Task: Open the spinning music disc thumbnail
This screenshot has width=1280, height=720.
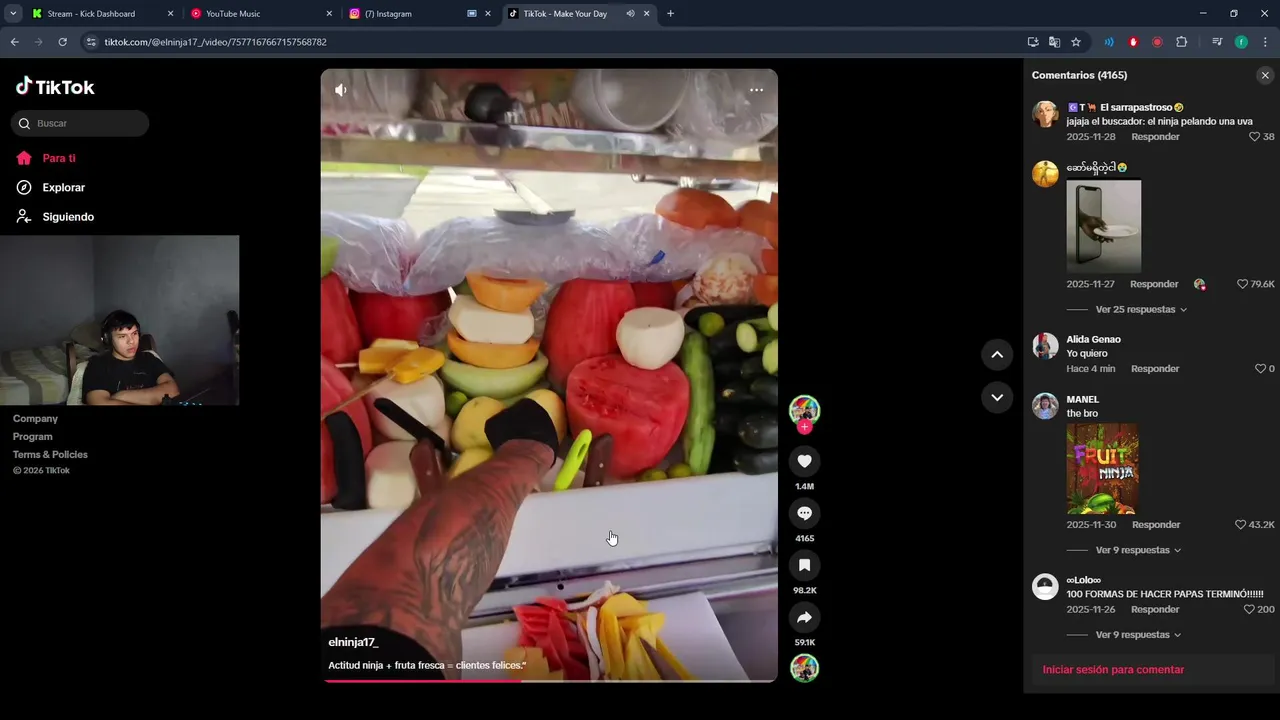Action: point(804,668)
